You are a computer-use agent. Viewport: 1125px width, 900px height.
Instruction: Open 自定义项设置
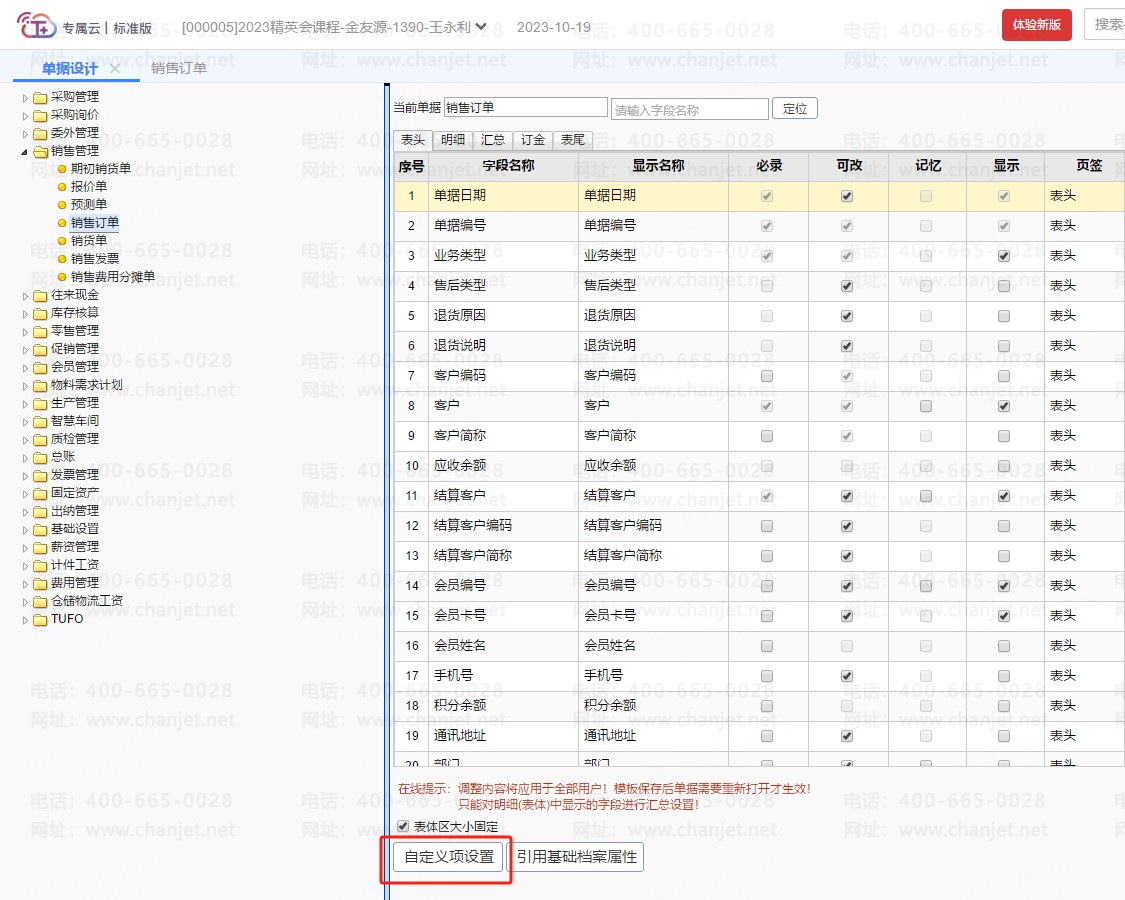coord(449,857)
